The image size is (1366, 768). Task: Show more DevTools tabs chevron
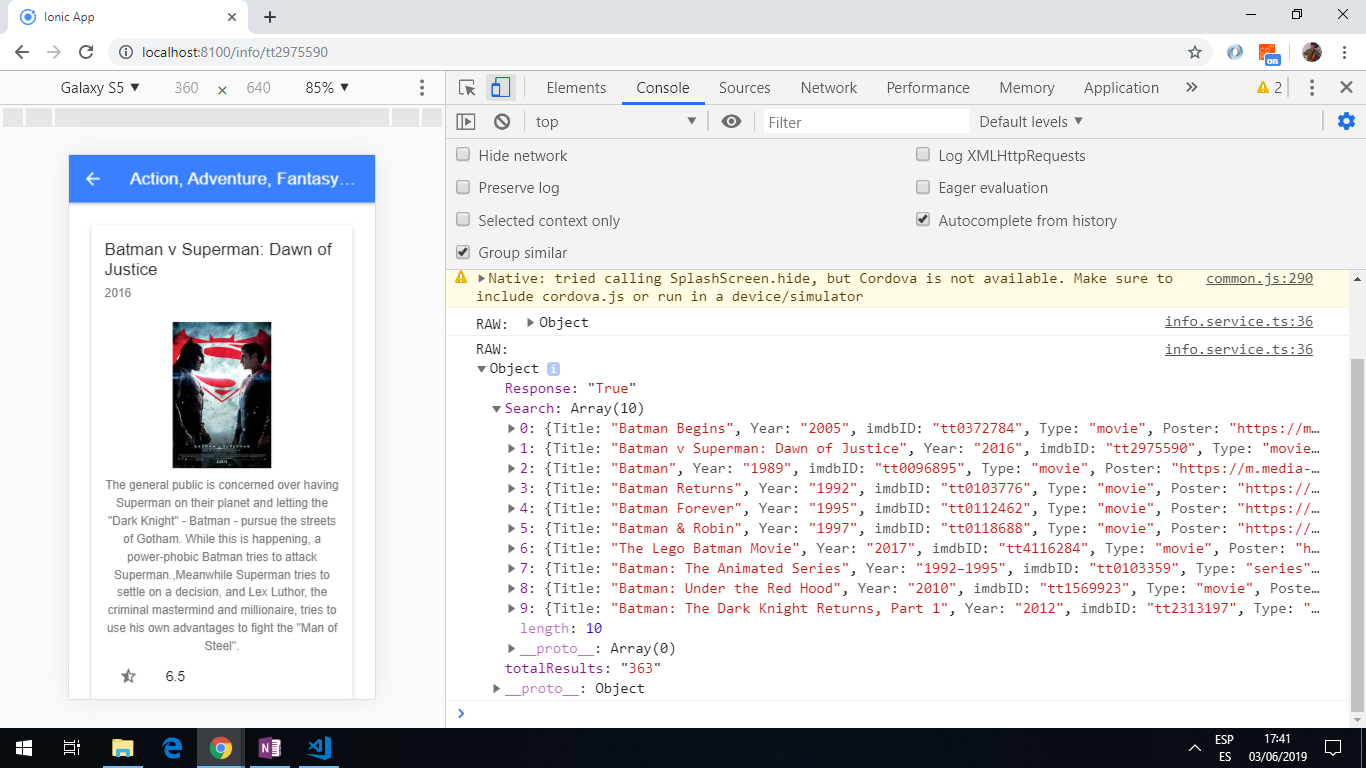point(1191,88)
